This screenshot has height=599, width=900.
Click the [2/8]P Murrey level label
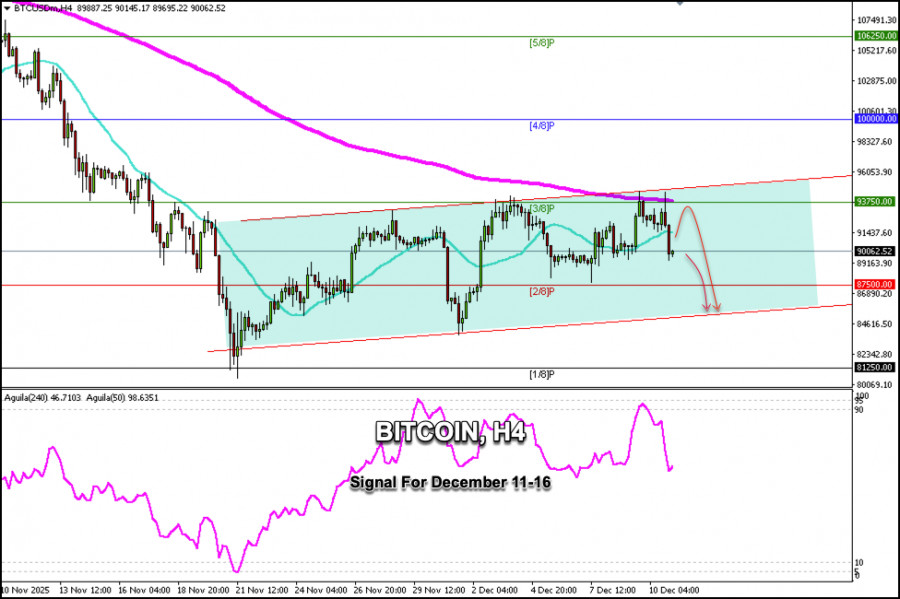[542, 291]
